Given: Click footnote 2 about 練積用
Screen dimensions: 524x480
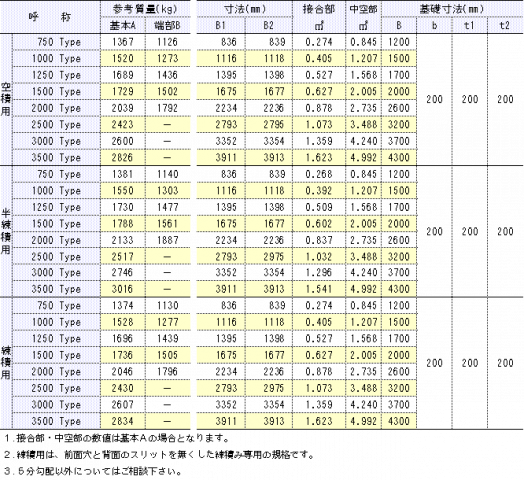Looking at the screenshot, I should click(159, 455).
